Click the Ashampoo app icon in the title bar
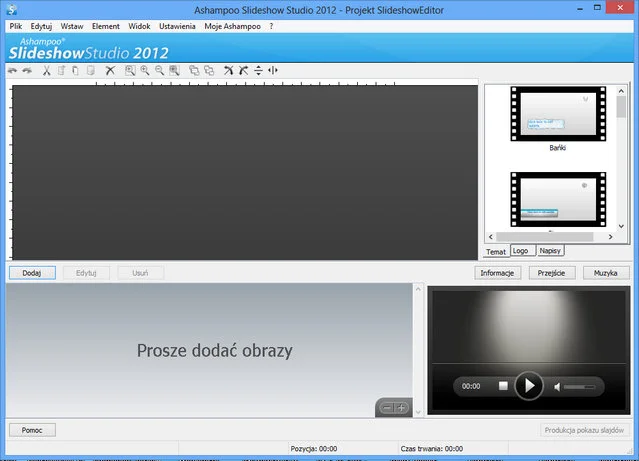The width and height of the screenshot is (639, 461). tap(12, 9)
